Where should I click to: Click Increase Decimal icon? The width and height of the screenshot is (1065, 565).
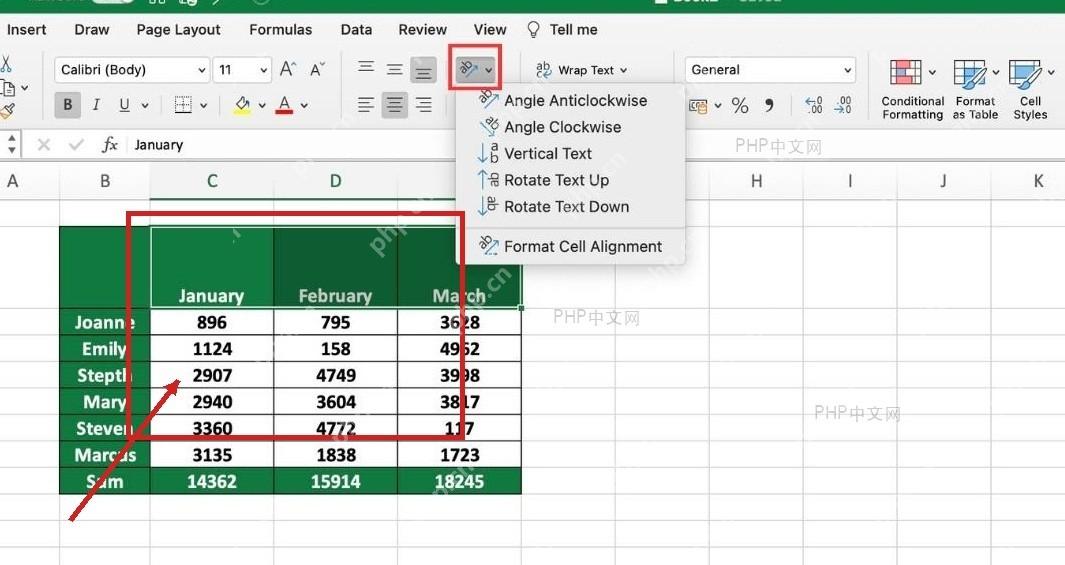click(814, 105)
